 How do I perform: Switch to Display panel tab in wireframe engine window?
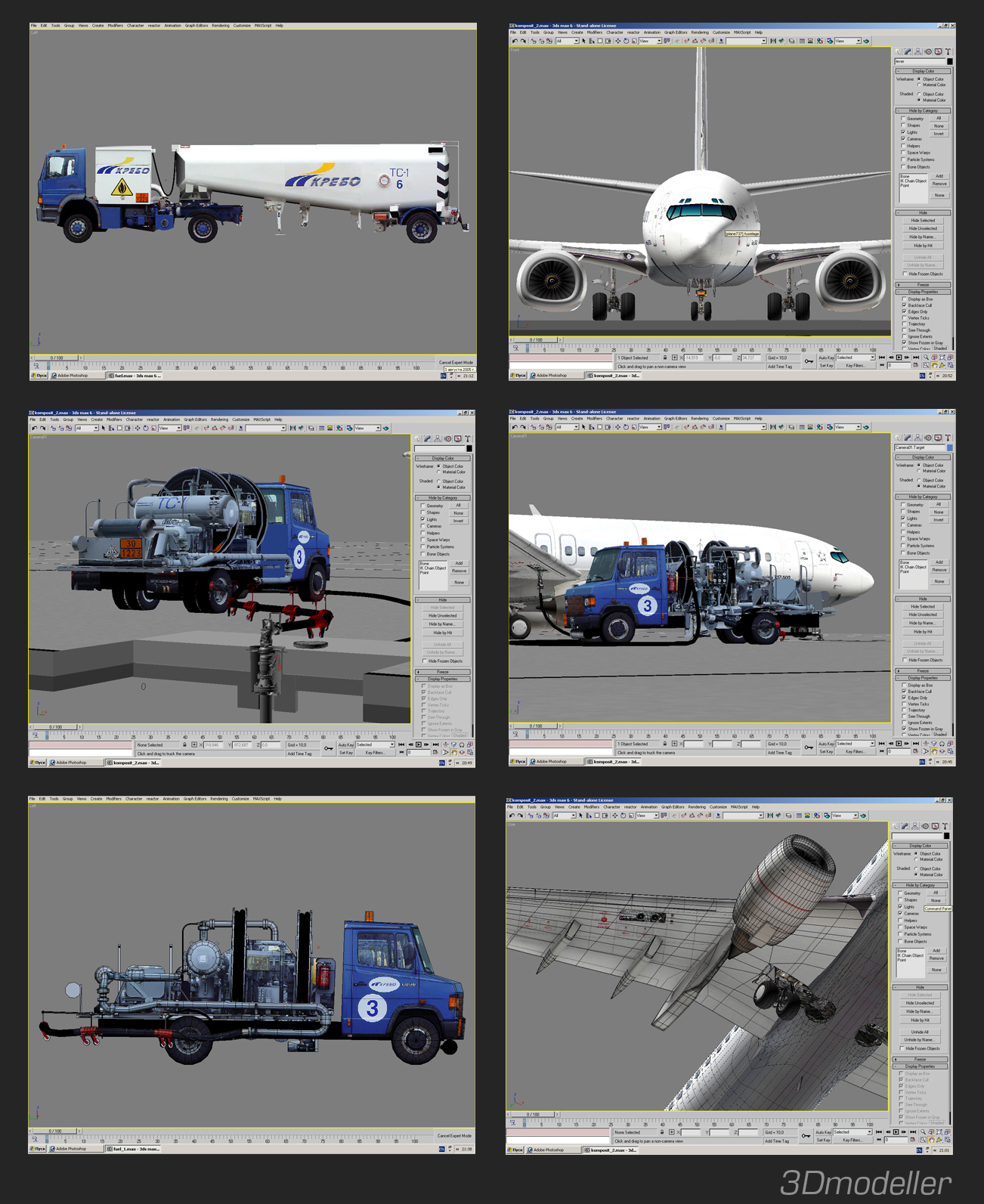(935, 826)
